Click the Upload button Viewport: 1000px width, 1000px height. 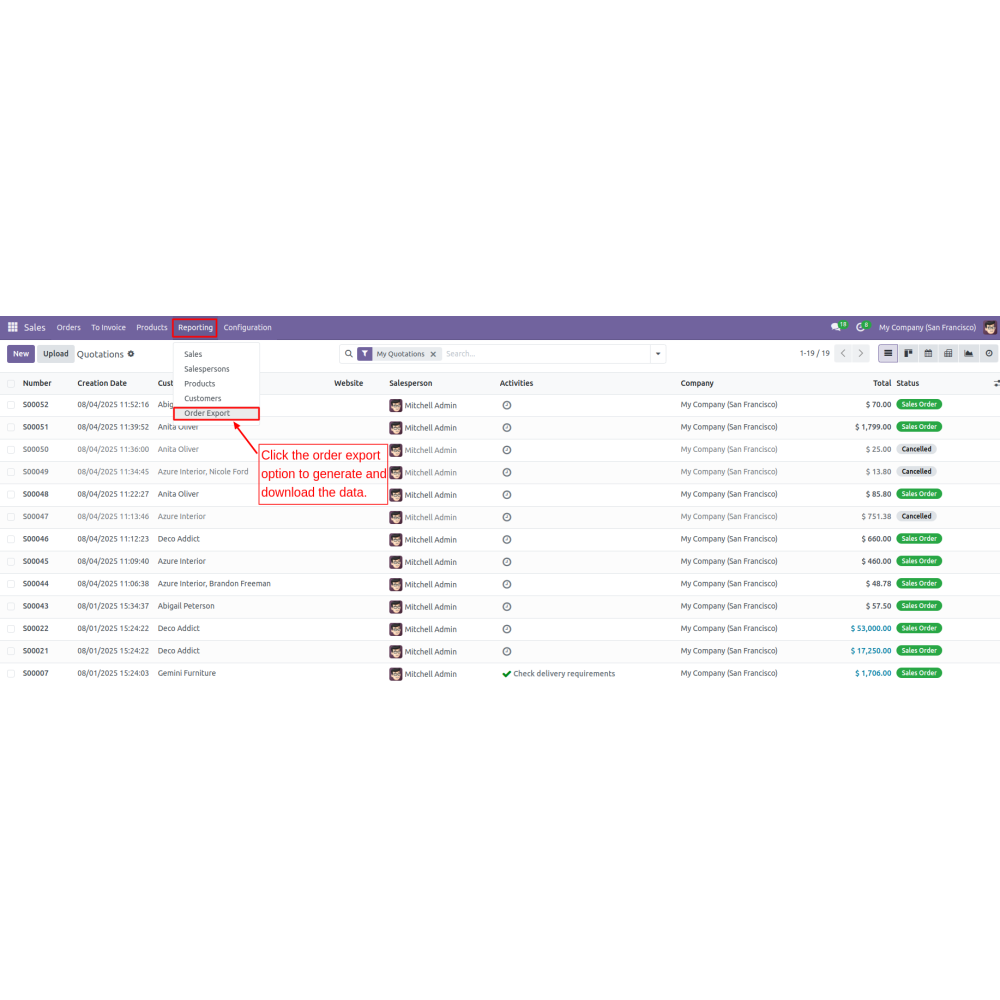click(56, 354)
